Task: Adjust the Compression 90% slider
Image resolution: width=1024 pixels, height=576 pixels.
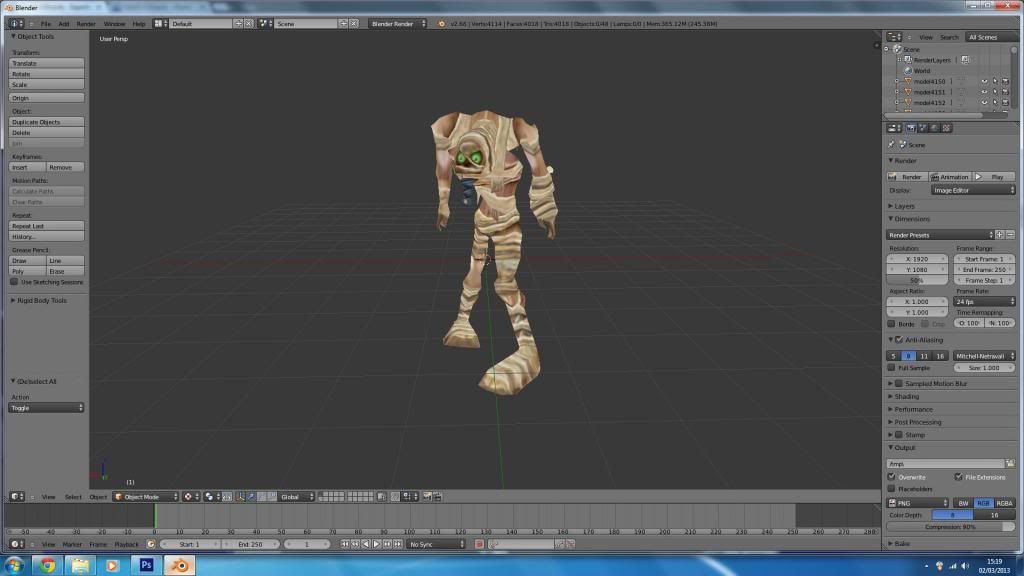Action: tap(950, 526)
